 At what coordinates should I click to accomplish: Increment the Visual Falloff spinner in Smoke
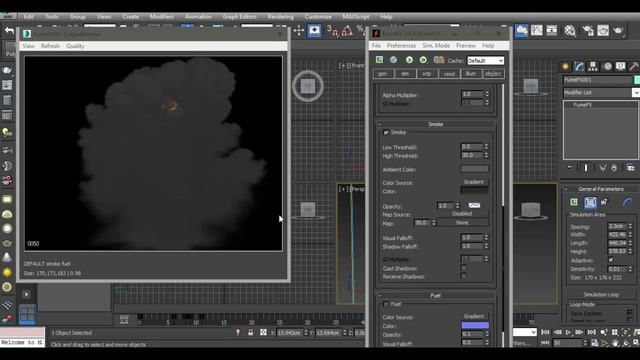point(486,236)
